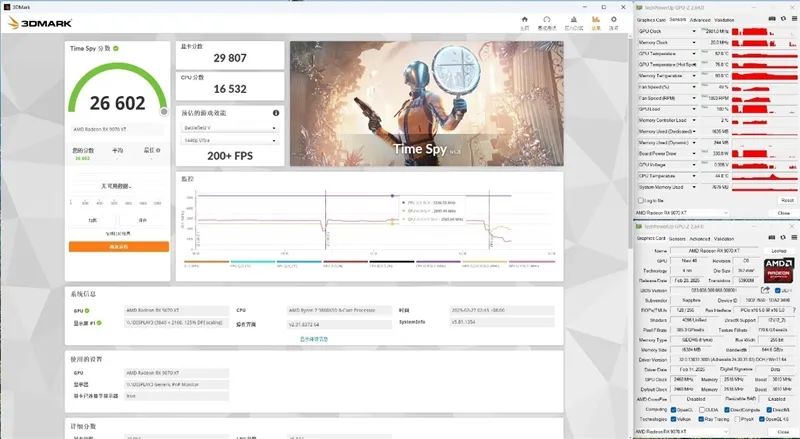This screenshot has width=800, height=439.
Task: Click the orange legend line under monitoring chart
Action: (206, 262)
